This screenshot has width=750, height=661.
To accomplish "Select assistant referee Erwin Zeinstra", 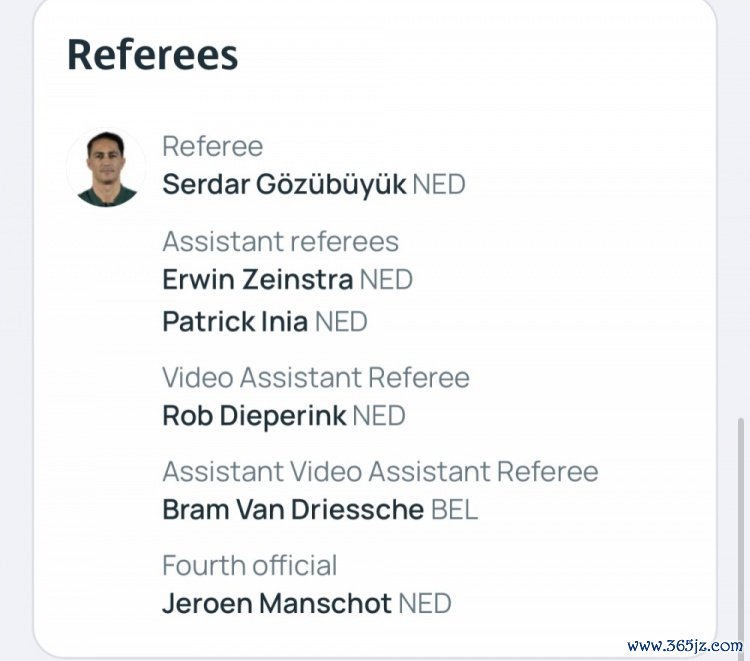I will pos(257,279).
